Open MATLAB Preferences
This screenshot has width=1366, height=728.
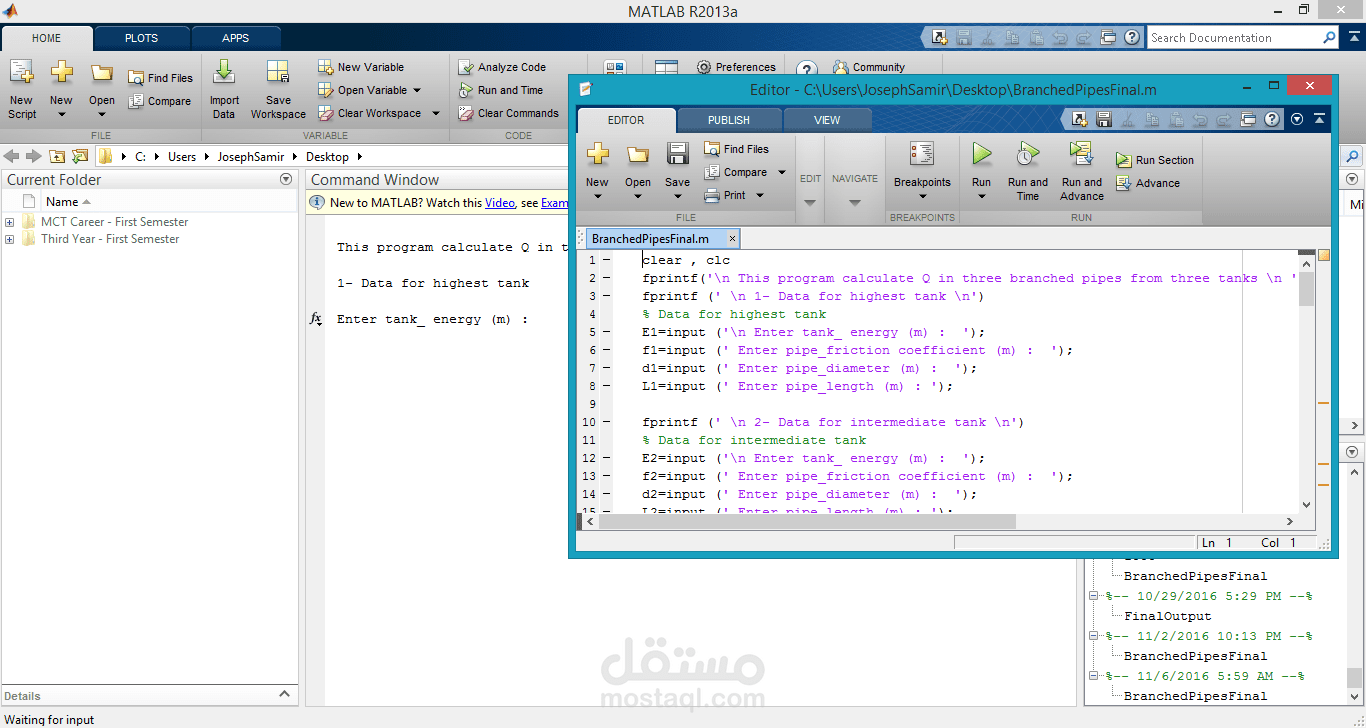click(736, 67)
